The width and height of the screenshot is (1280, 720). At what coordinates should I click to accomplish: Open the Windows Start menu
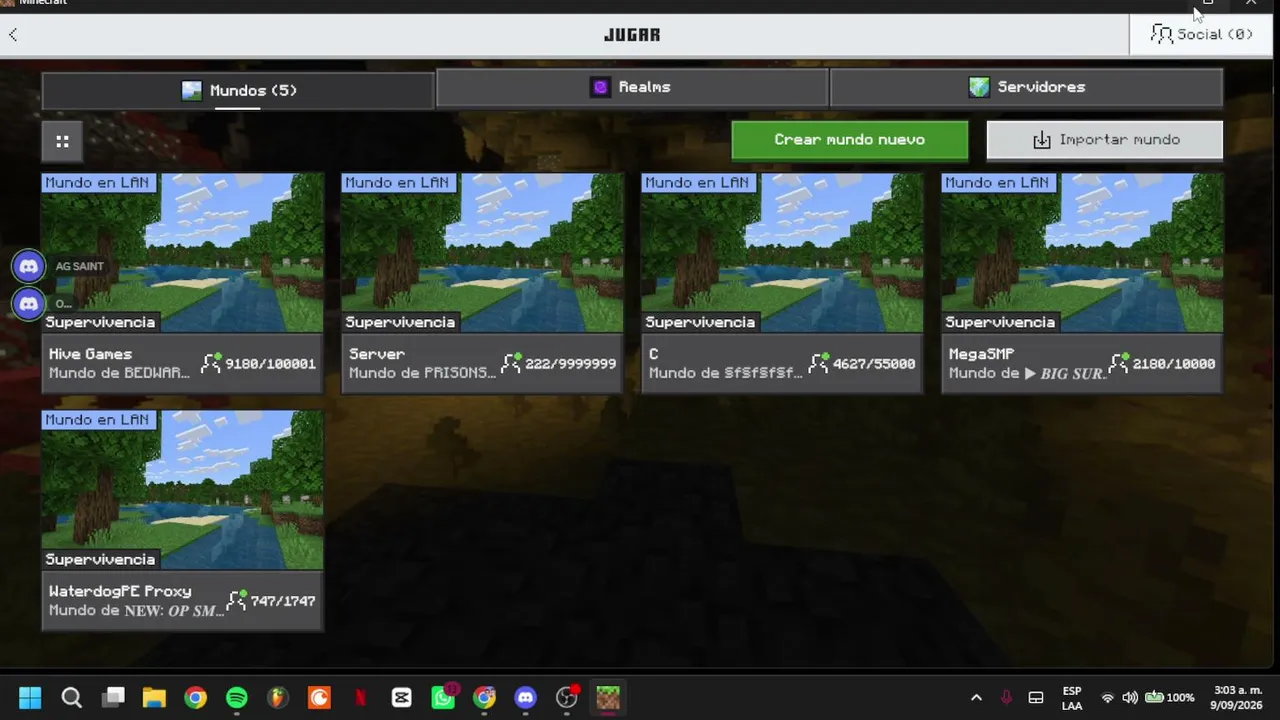(x=30, y=697)
